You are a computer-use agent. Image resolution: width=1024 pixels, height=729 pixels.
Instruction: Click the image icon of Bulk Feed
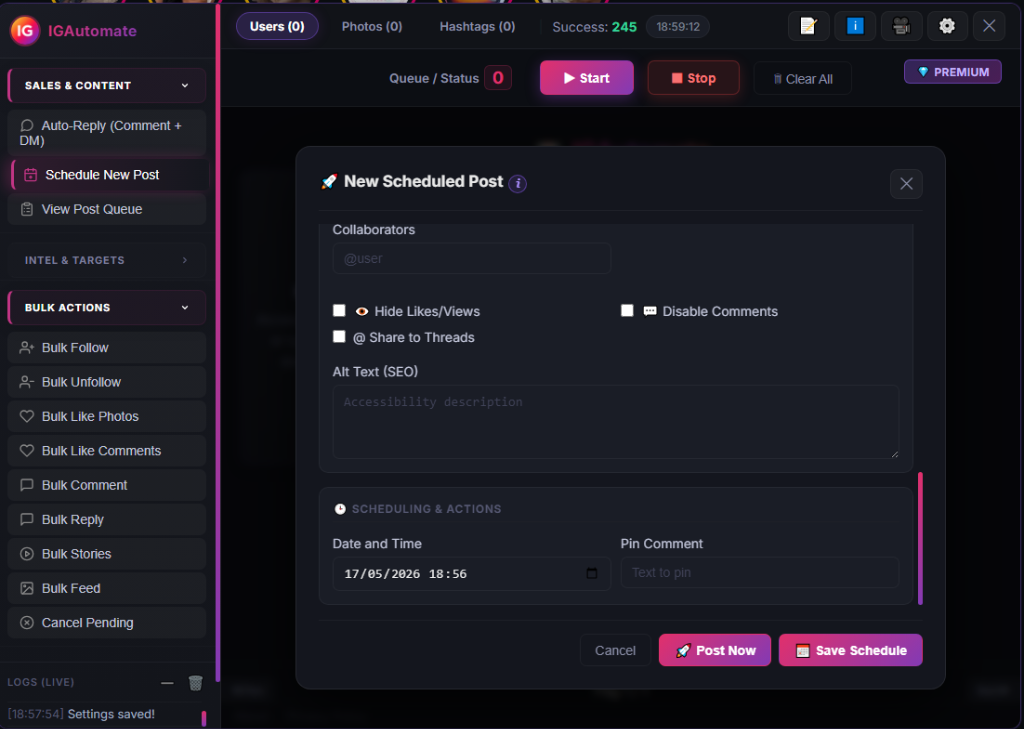[x=27, y=589]
